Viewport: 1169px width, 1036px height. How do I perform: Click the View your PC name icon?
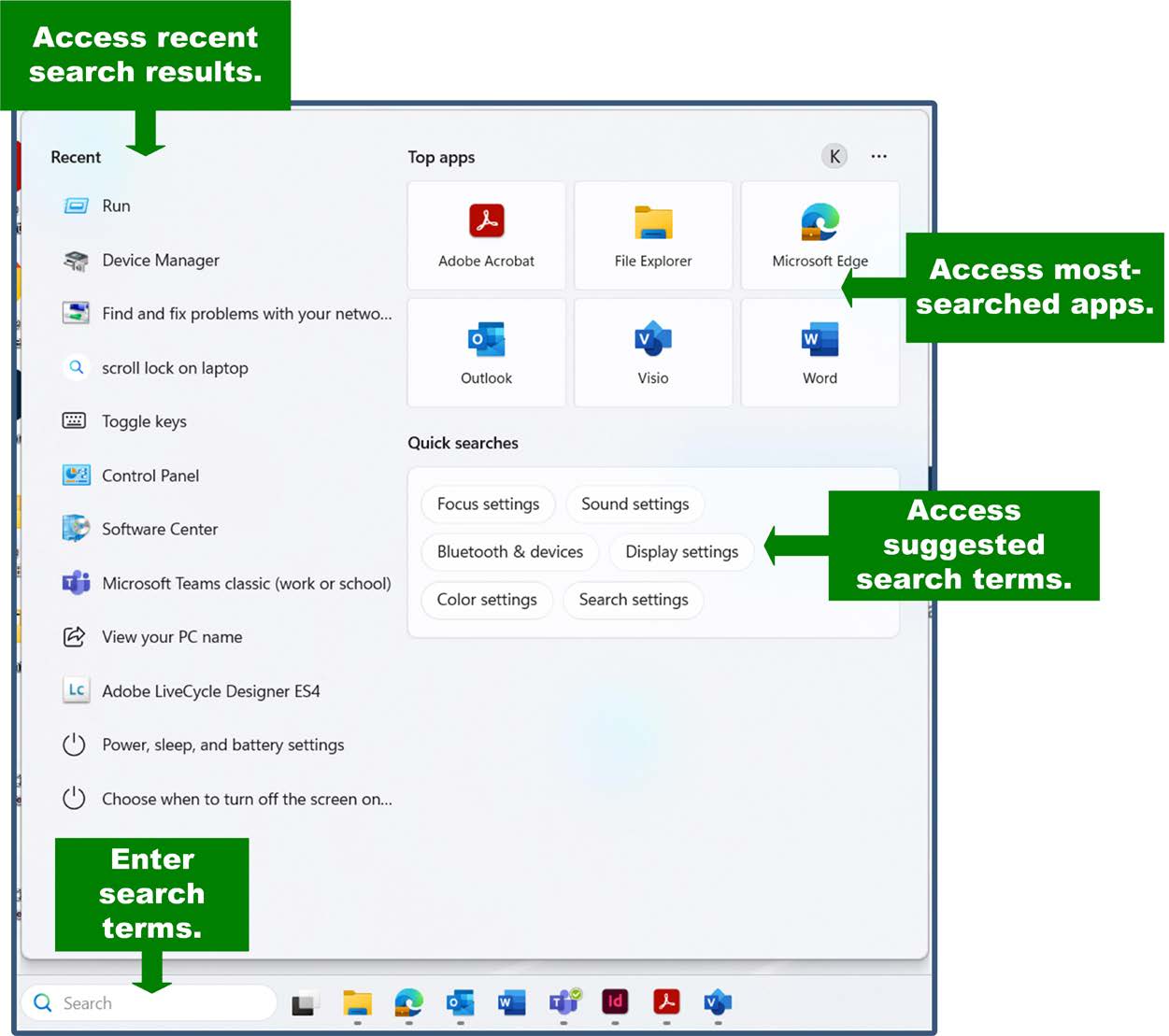[x=74, y=636]
